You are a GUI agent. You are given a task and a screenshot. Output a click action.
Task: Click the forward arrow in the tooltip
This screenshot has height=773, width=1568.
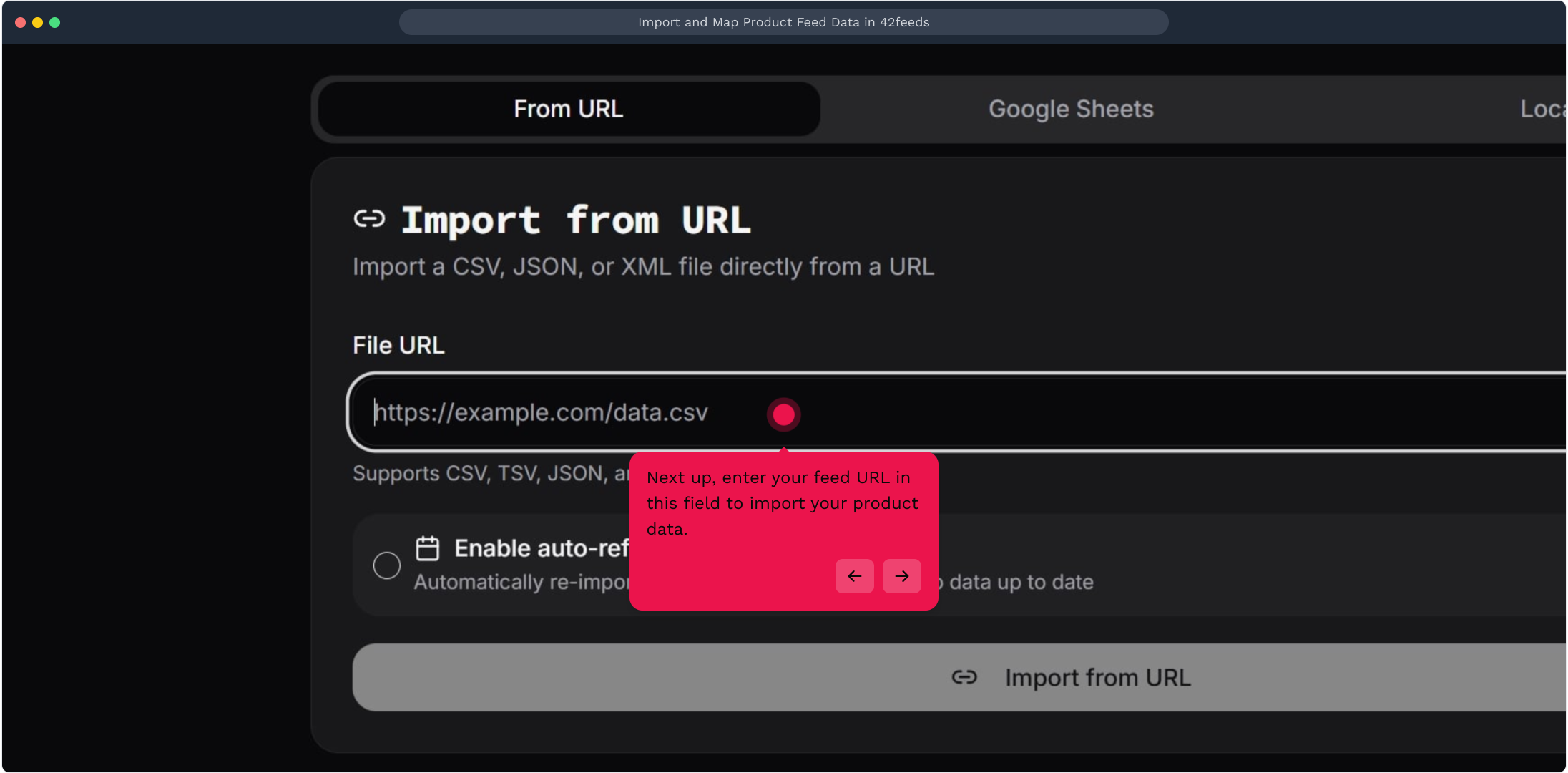click(x=901, y=576)
